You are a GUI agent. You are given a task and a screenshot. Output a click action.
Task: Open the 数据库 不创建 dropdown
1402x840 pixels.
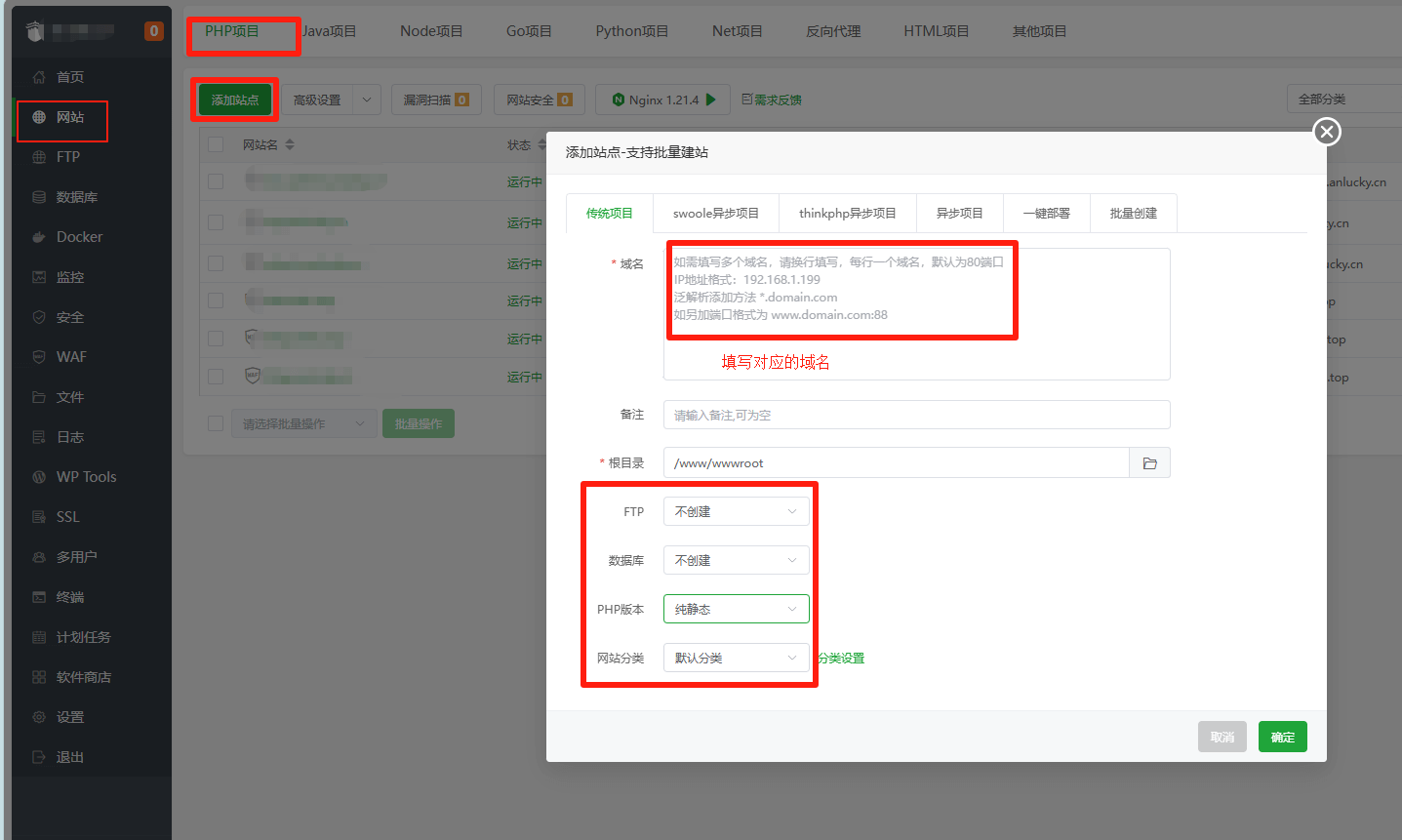pyautogui.click(x=737, y=560)
